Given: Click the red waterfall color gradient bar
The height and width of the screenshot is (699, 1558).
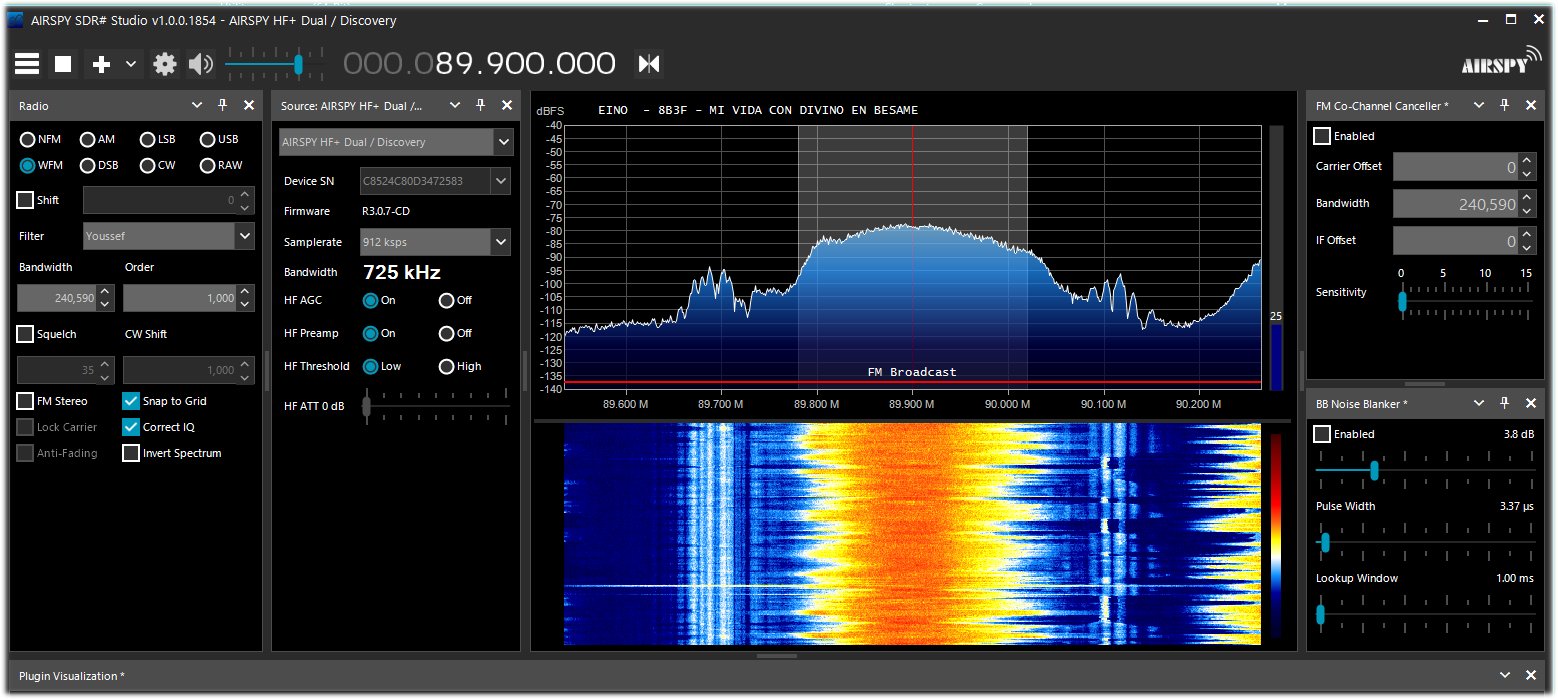Looking at the screenshot, I should click(1275, 535).
